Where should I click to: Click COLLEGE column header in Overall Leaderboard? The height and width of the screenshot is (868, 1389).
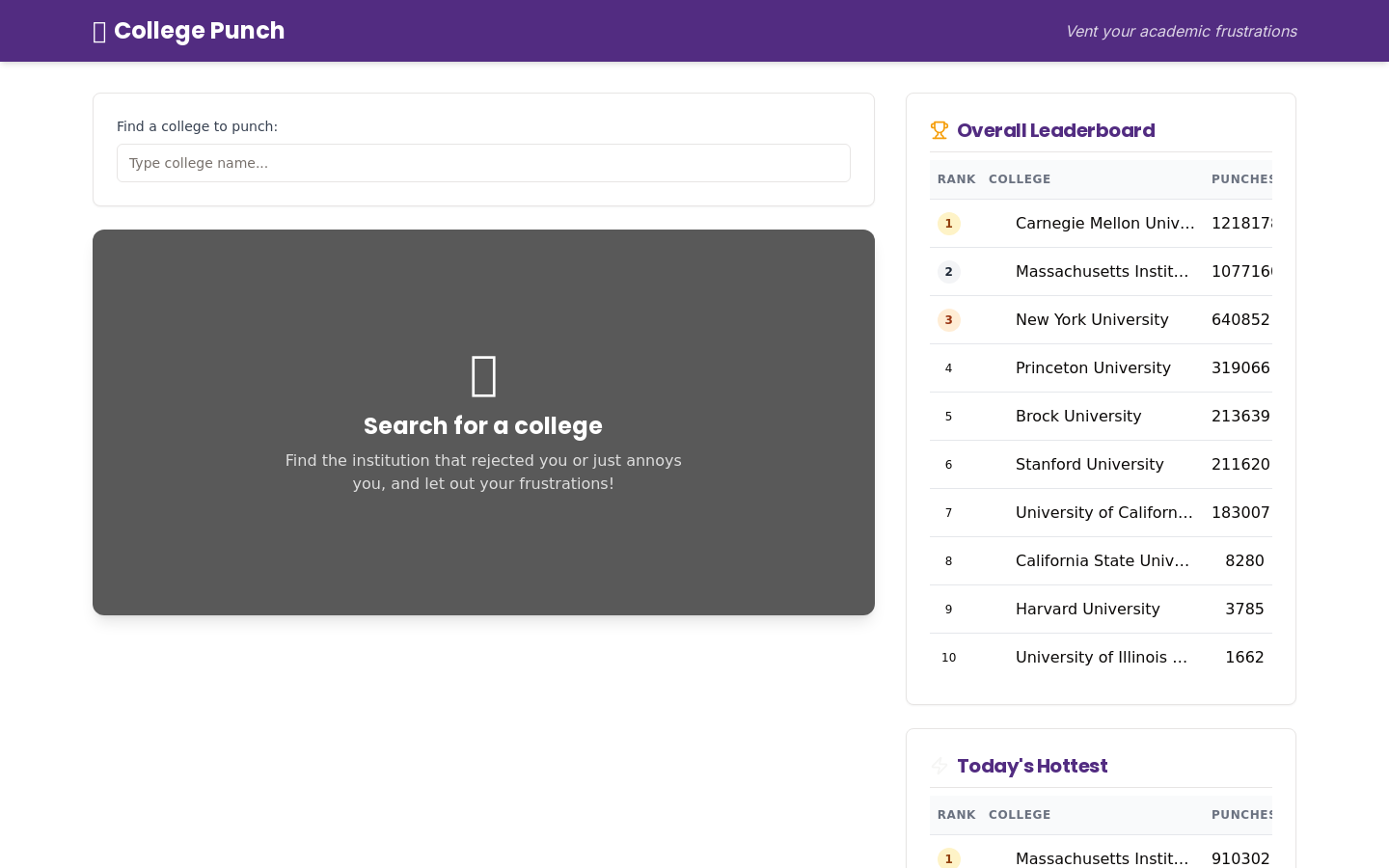point(1020,179)
